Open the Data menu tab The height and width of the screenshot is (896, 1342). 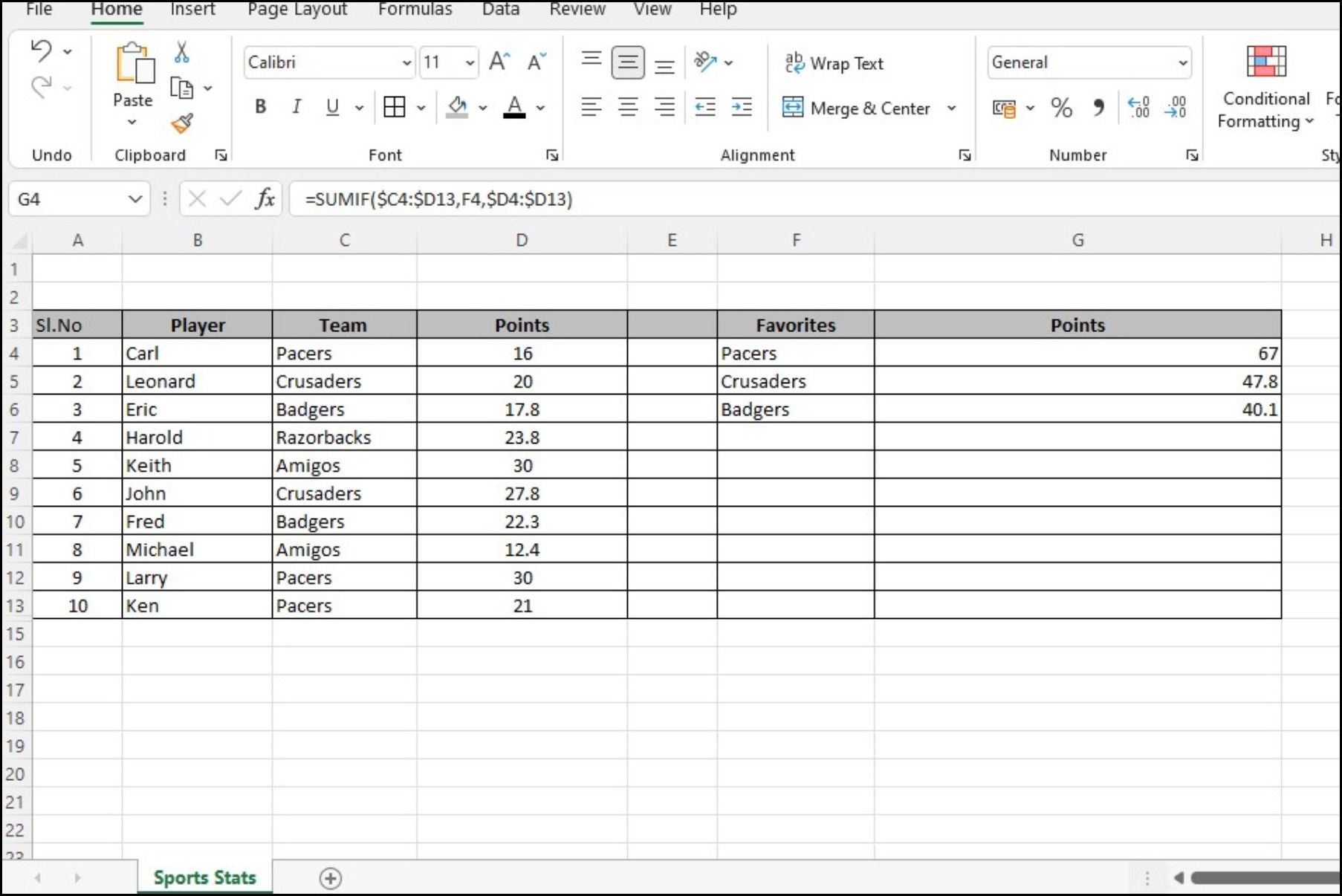(500, 10)
